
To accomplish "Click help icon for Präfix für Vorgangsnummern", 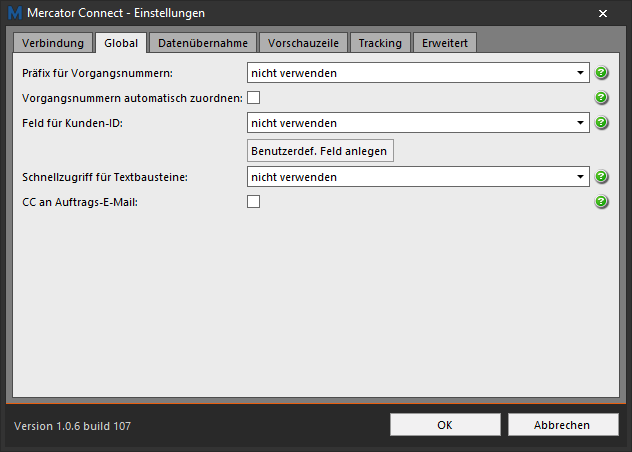I will pos(601,73).
